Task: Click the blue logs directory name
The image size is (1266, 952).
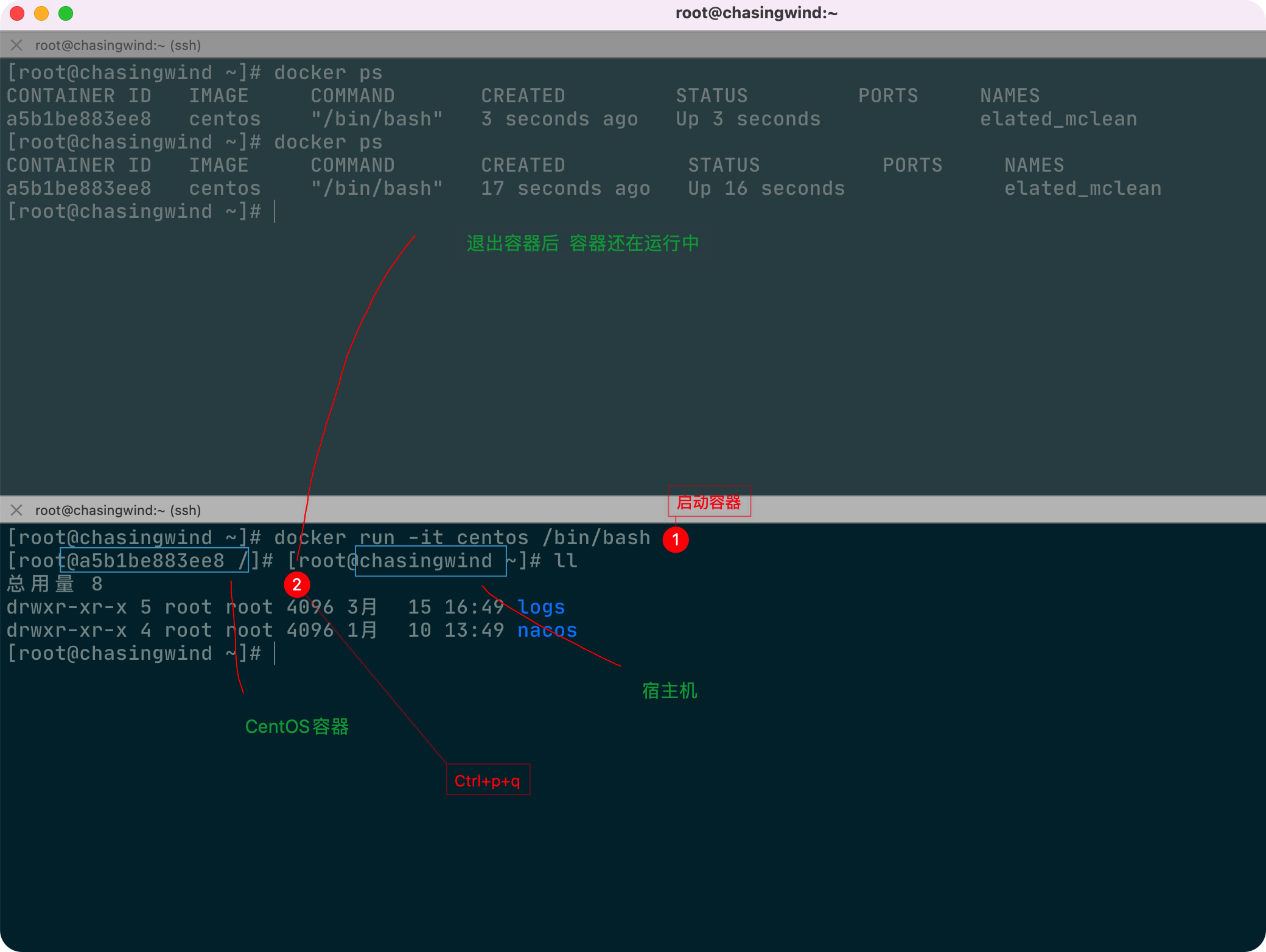Action: [540, 607]
